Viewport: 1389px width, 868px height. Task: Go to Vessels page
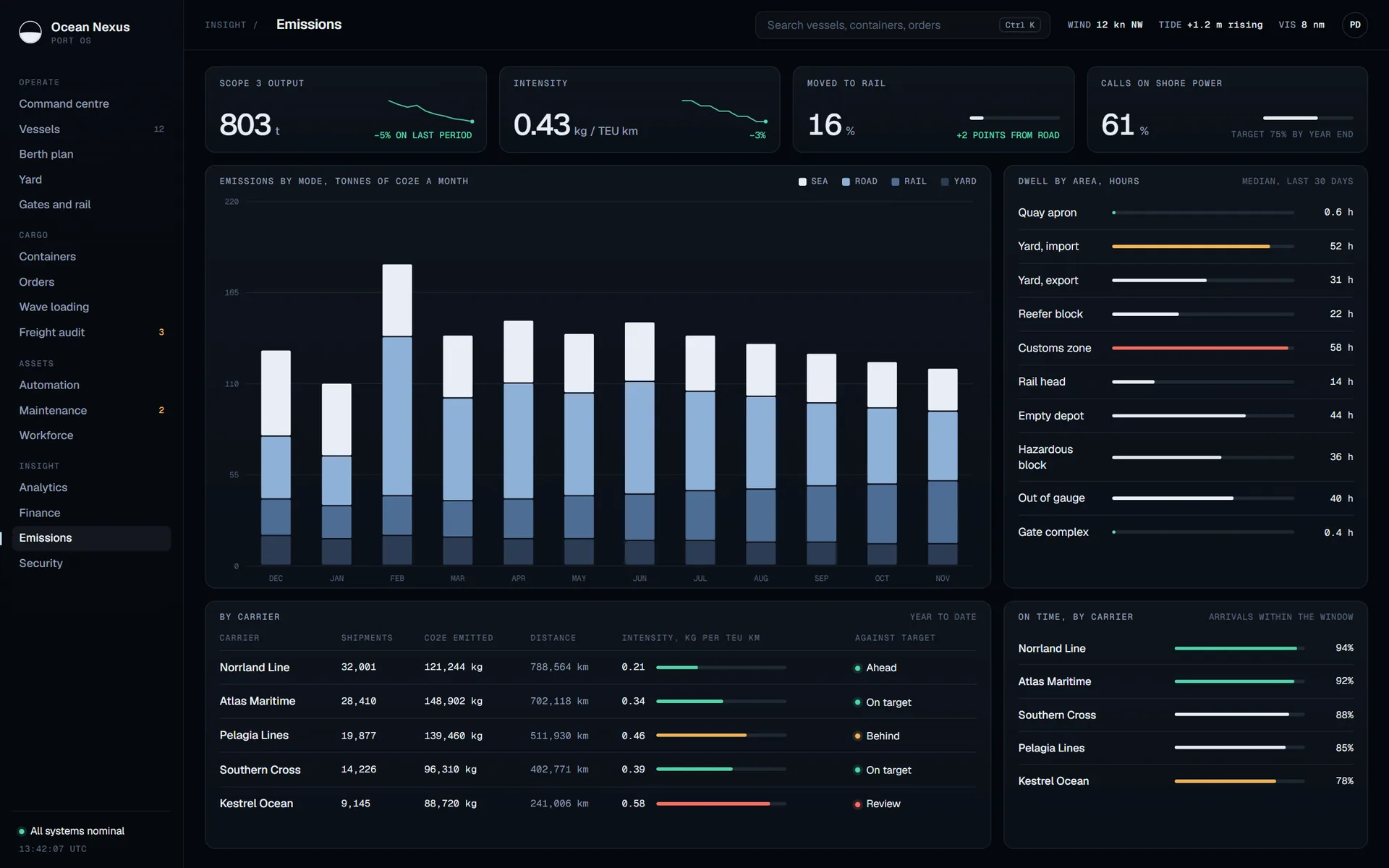(x=91, y=129)
